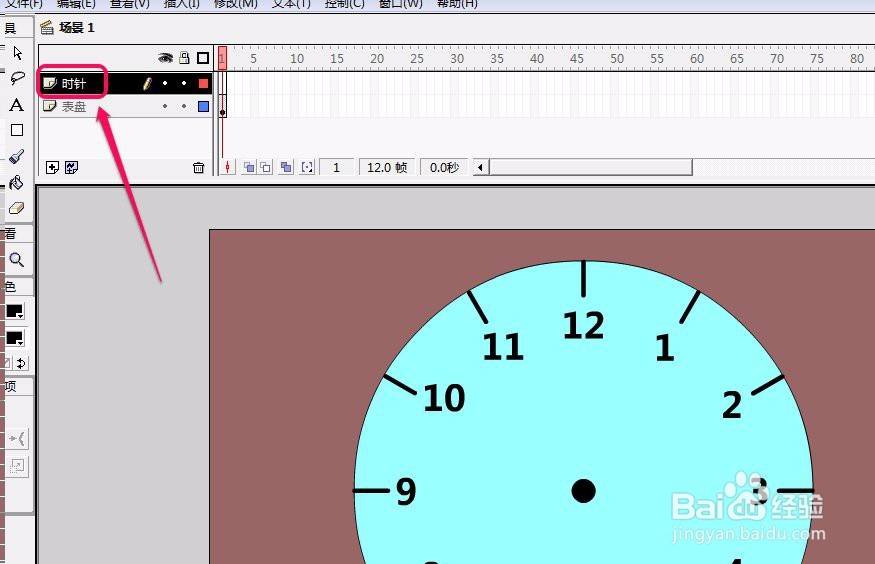
Task: Open the 帮助(H) menu
Action: click(457, 3)
